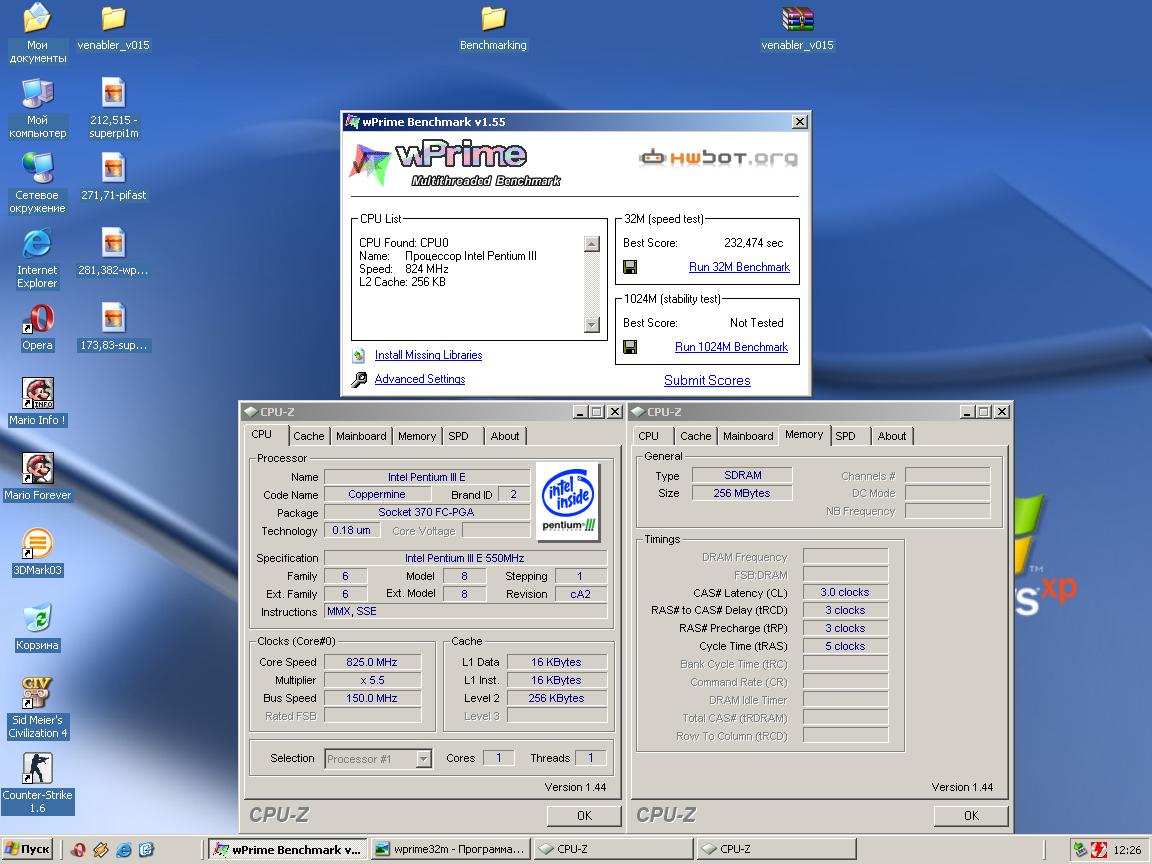
Task: Click the Run 32M Benchmark link
Action: pyautogui.click(x=739, y=267)
